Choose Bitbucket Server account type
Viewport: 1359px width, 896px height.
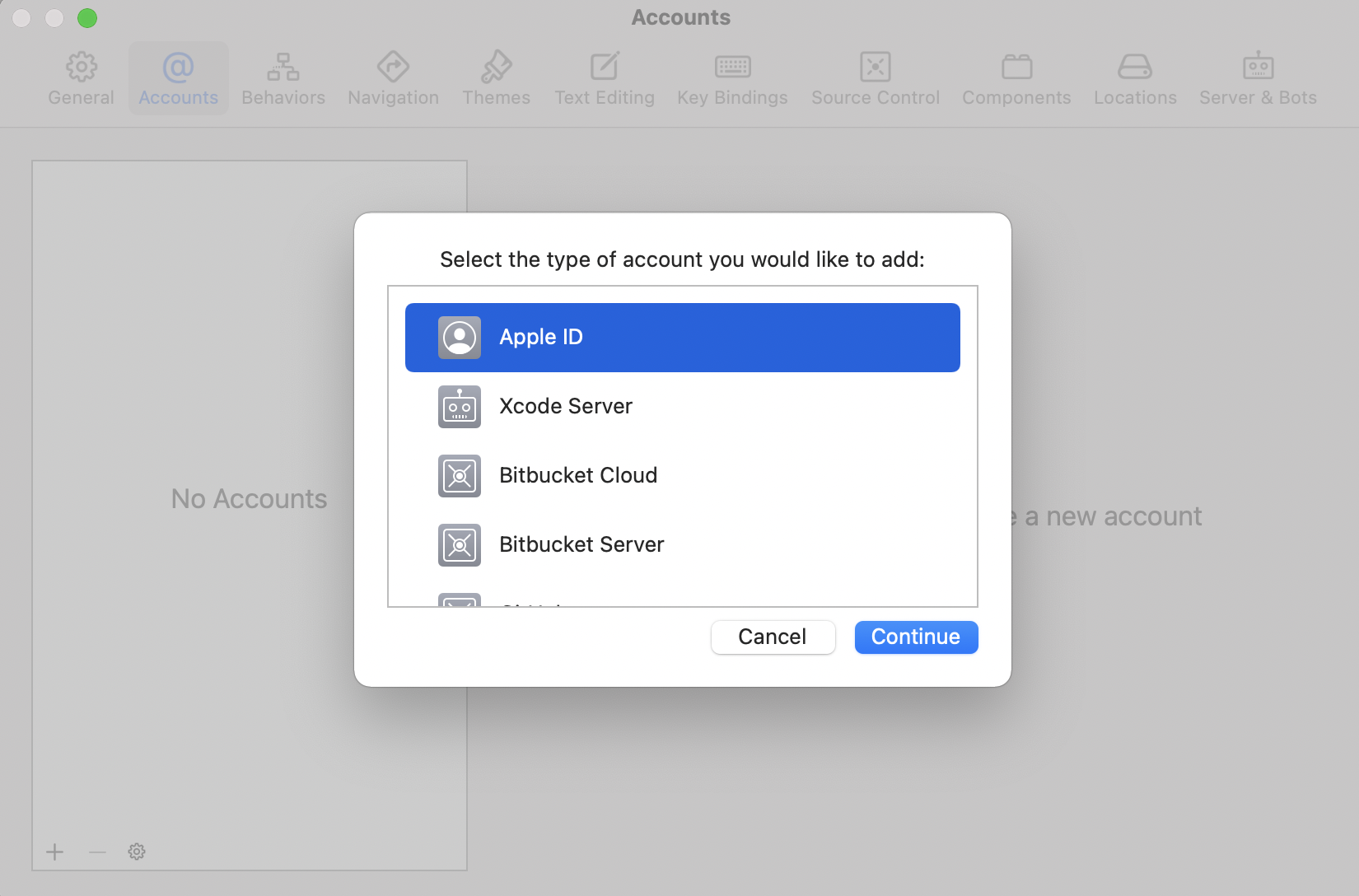683,545
